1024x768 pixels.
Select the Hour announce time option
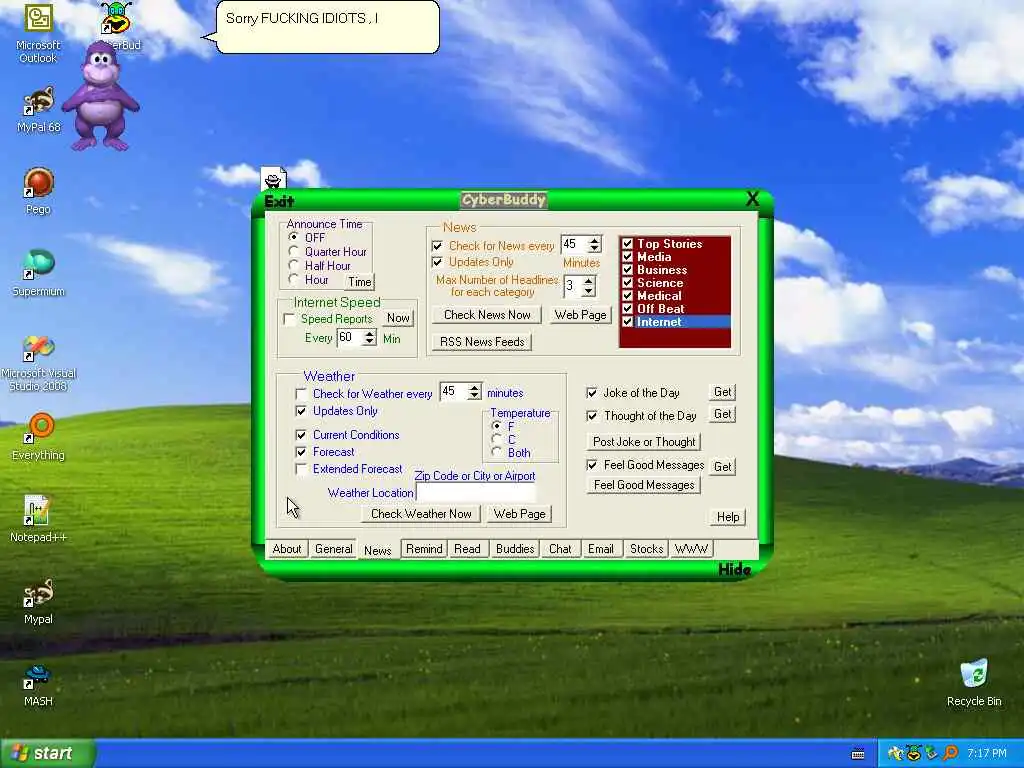coord(293,280)
